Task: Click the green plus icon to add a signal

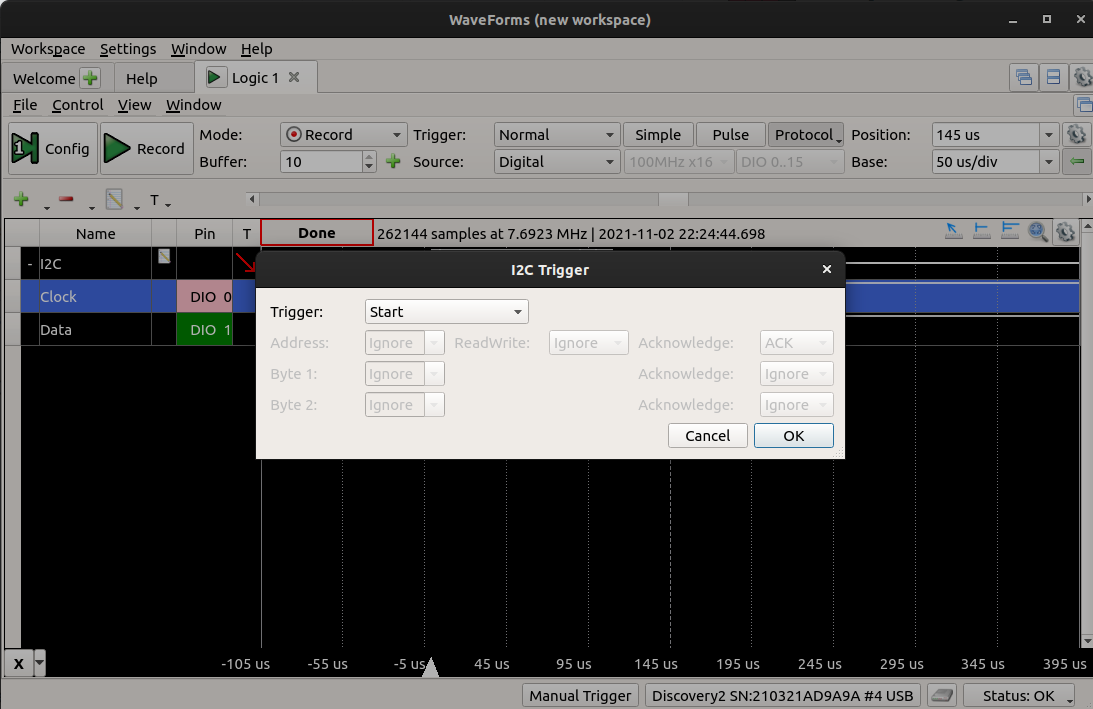Action: click(21, 198)
